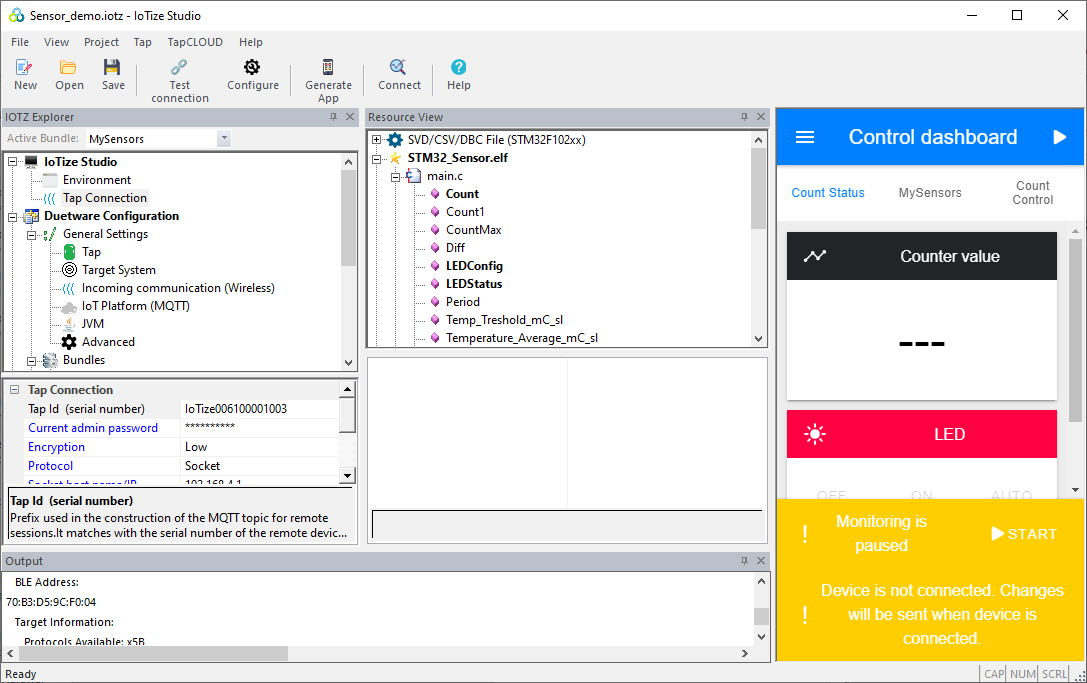This screenshot has width=1087, height=683.
Task: Open the TapCLOUD menu
Action: pos(195,42)
